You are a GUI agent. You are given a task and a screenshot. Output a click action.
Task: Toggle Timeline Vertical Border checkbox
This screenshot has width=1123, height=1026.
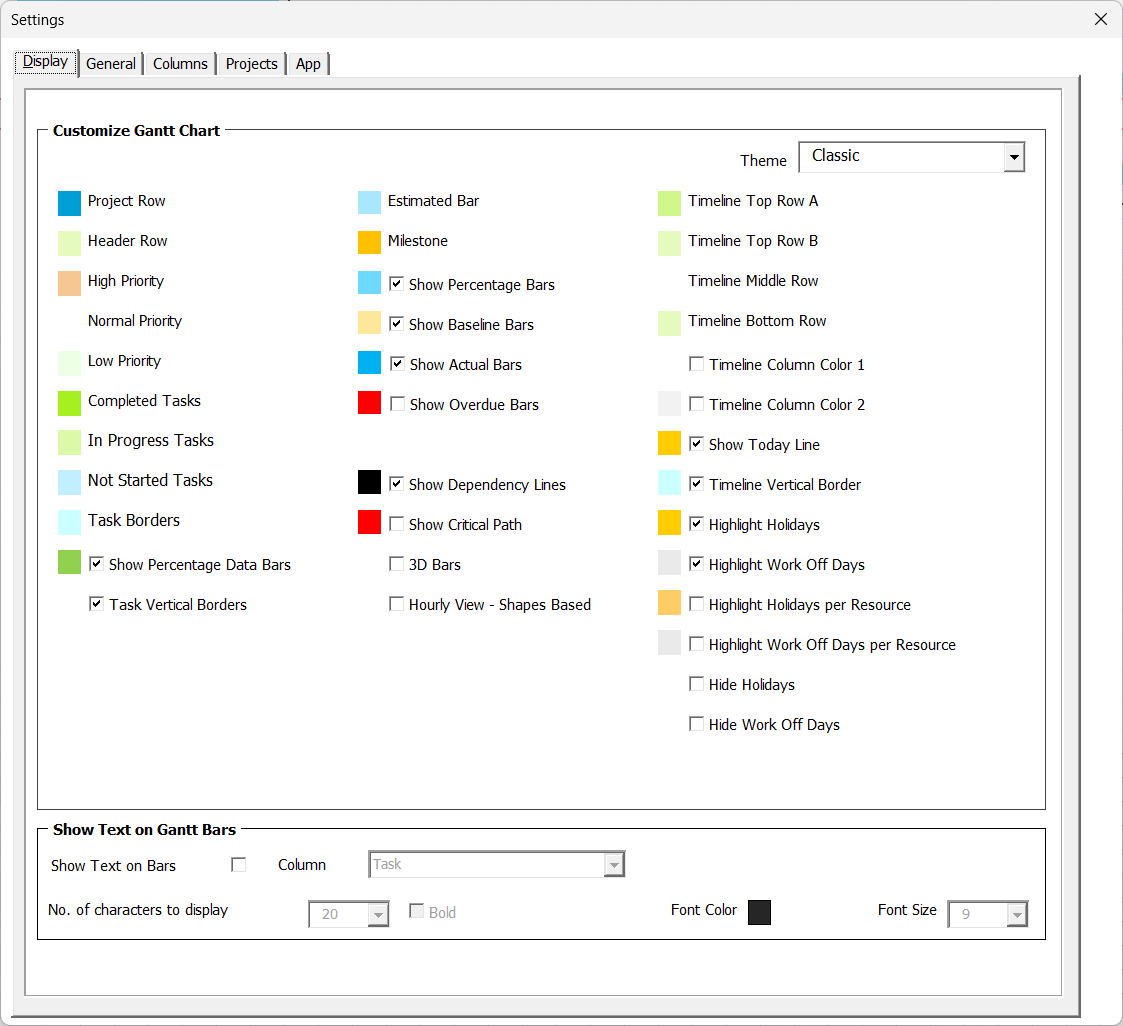(x=696, y=483)
